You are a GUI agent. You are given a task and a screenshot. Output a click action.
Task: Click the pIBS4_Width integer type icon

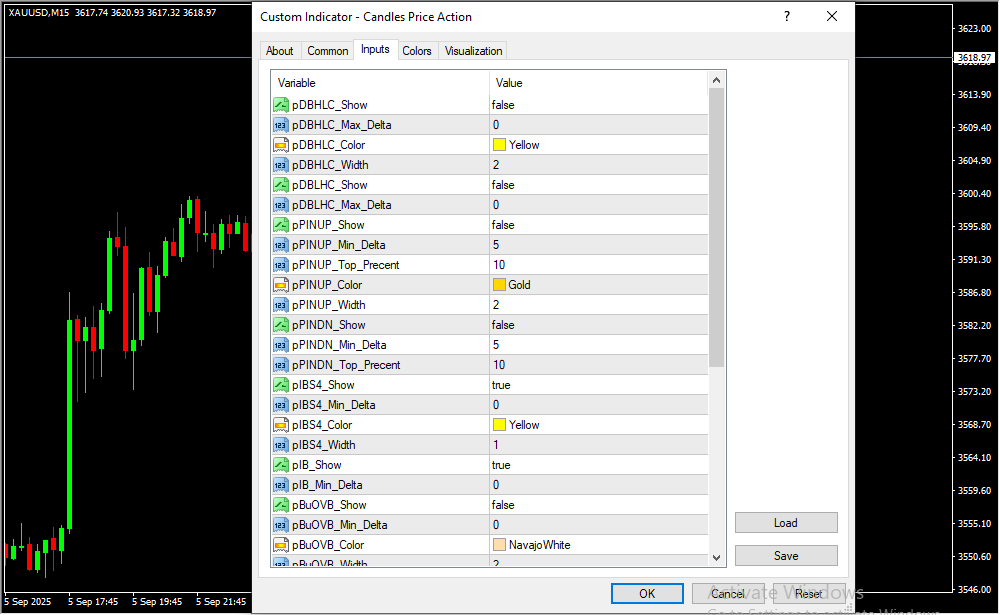click(280, 445)
